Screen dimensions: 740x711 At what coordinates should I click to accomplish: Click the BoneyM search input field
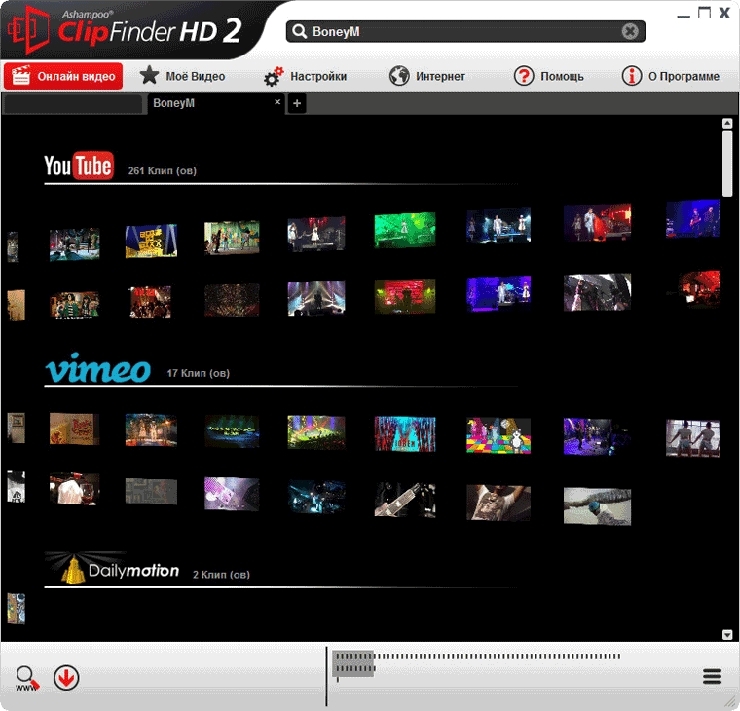coord(465,31)
